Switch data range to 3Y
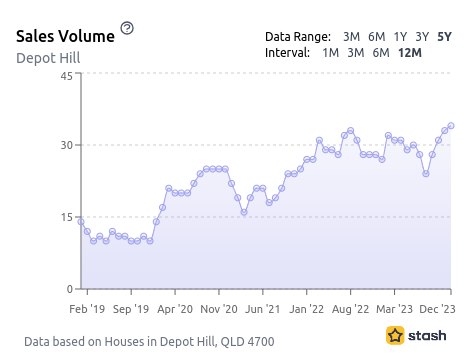Viewport: 472px width, 363px height. click(422, 37)
